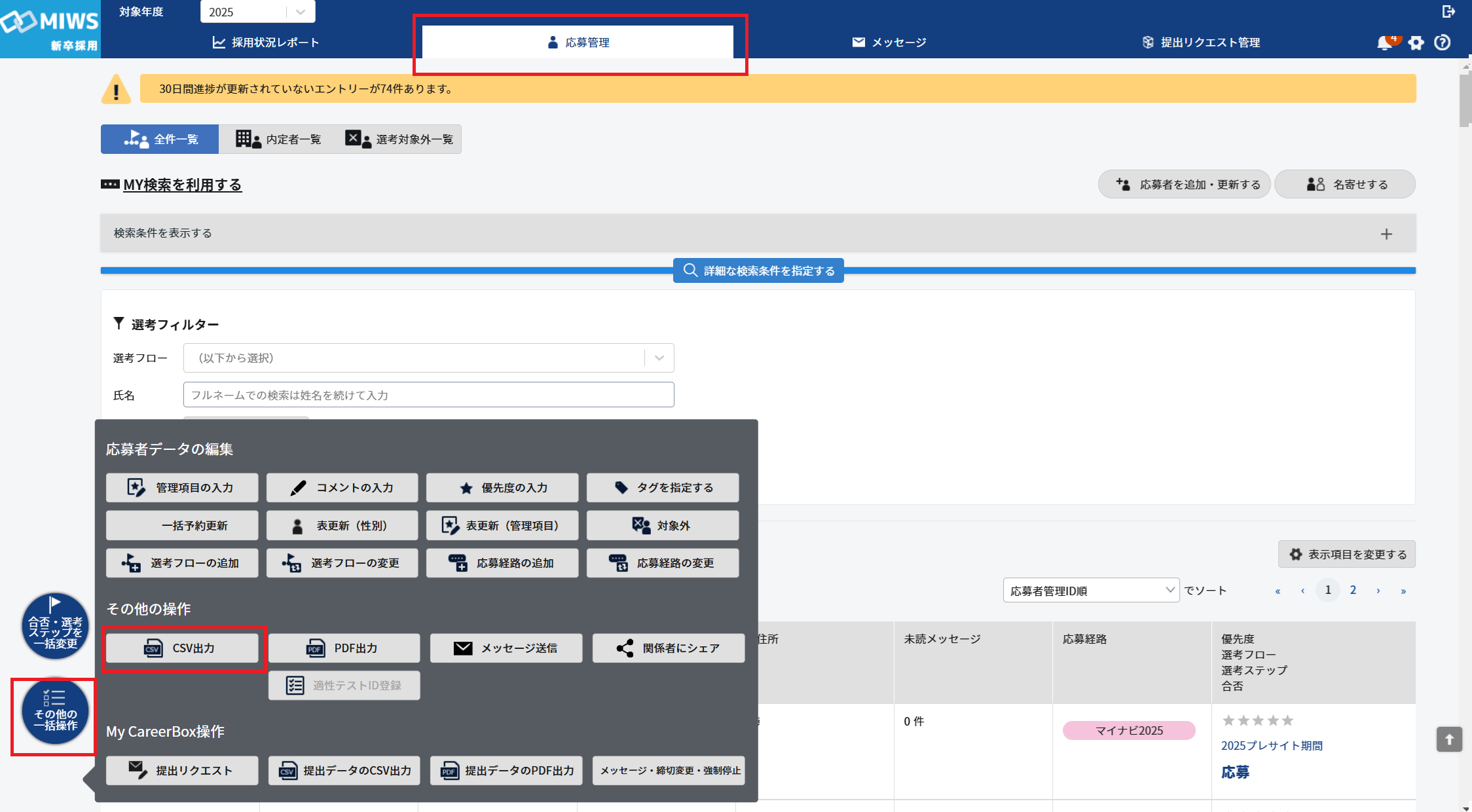Click PDF出力 button
Image resolution: width=1472 pixels, height=812 pixels.
click(x=344, y=648)
